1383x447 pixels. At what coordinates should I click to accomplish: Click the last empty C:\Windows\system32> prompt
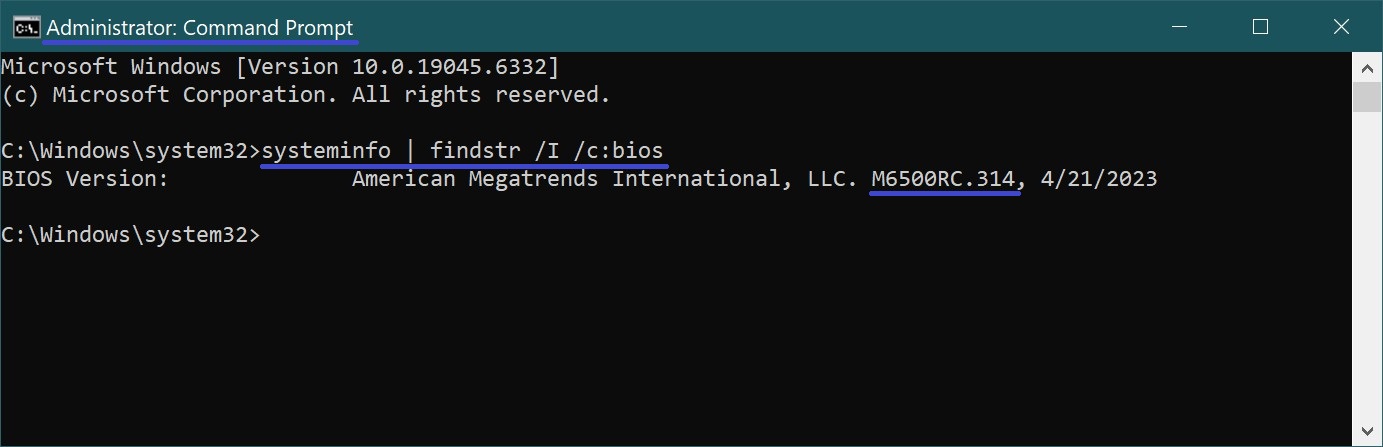click(130, 235)
